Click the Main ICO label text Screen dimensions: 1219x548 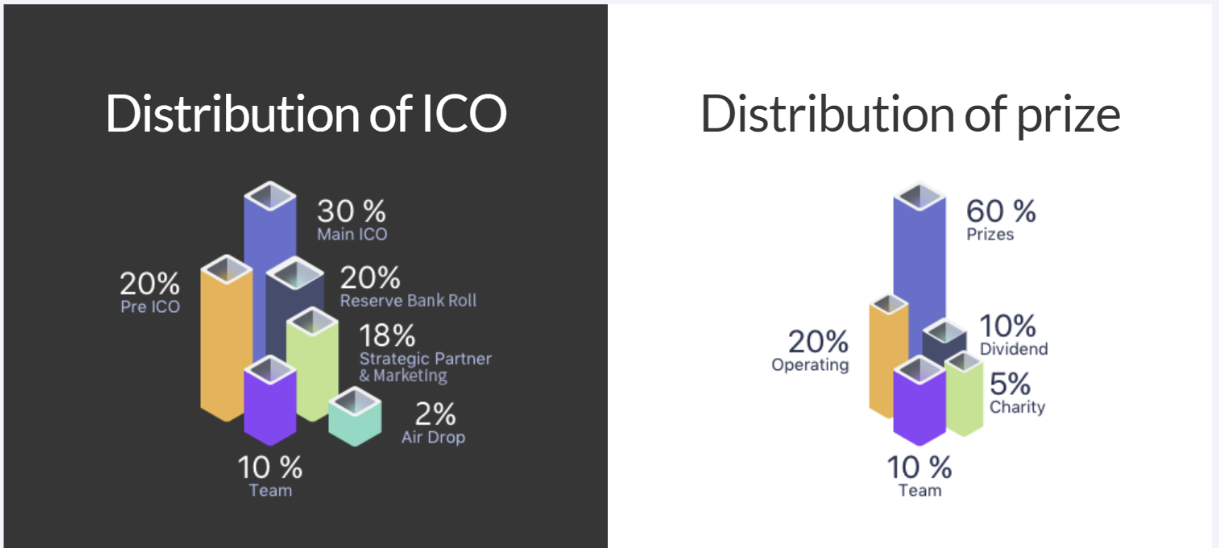pyautogui.click(x=352, y=235)
